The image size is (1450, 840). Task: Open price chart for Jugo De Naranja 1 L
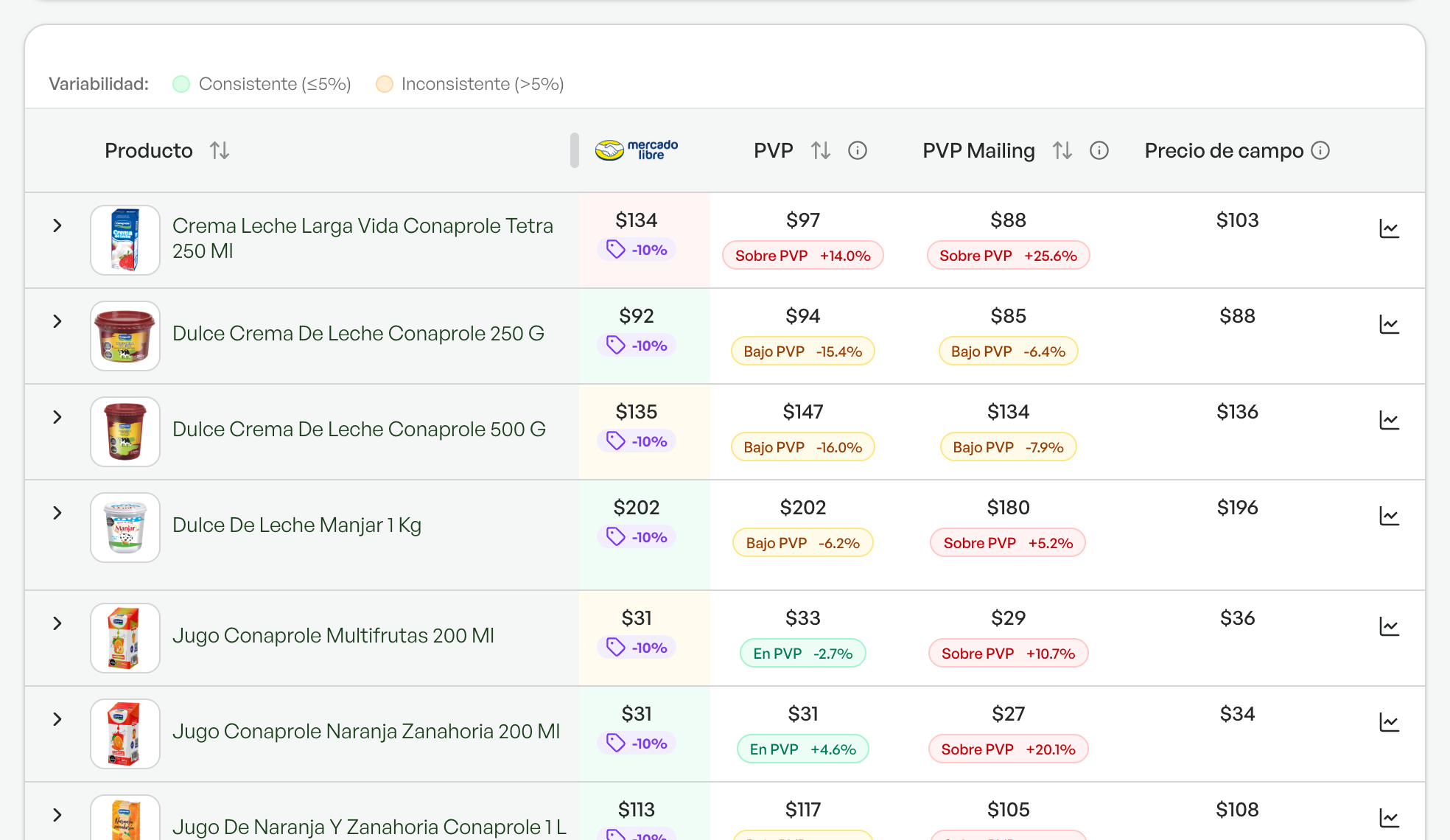click(1389, 818)
